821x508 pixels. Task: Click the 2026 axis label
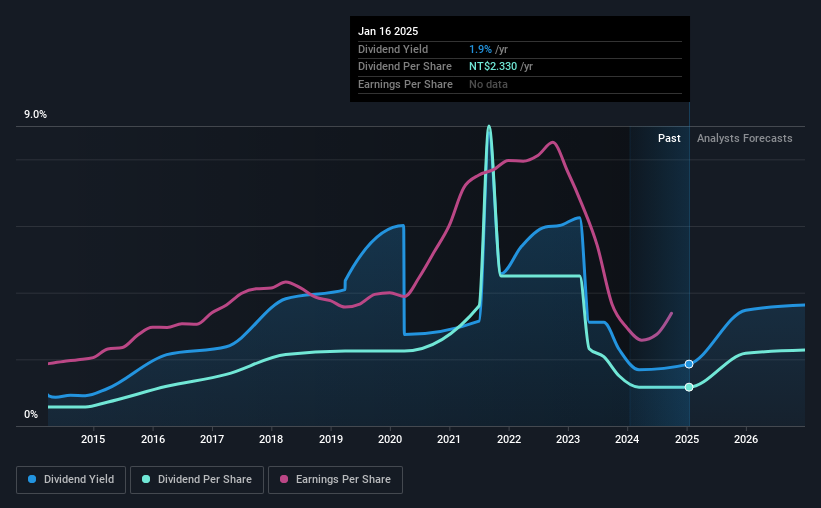(x=746, y=439)
